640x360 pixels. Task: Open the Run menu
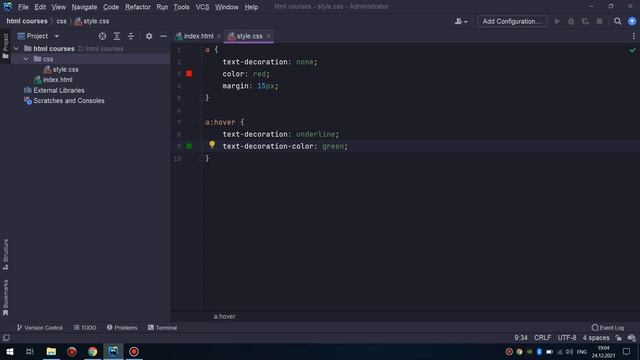162,7
